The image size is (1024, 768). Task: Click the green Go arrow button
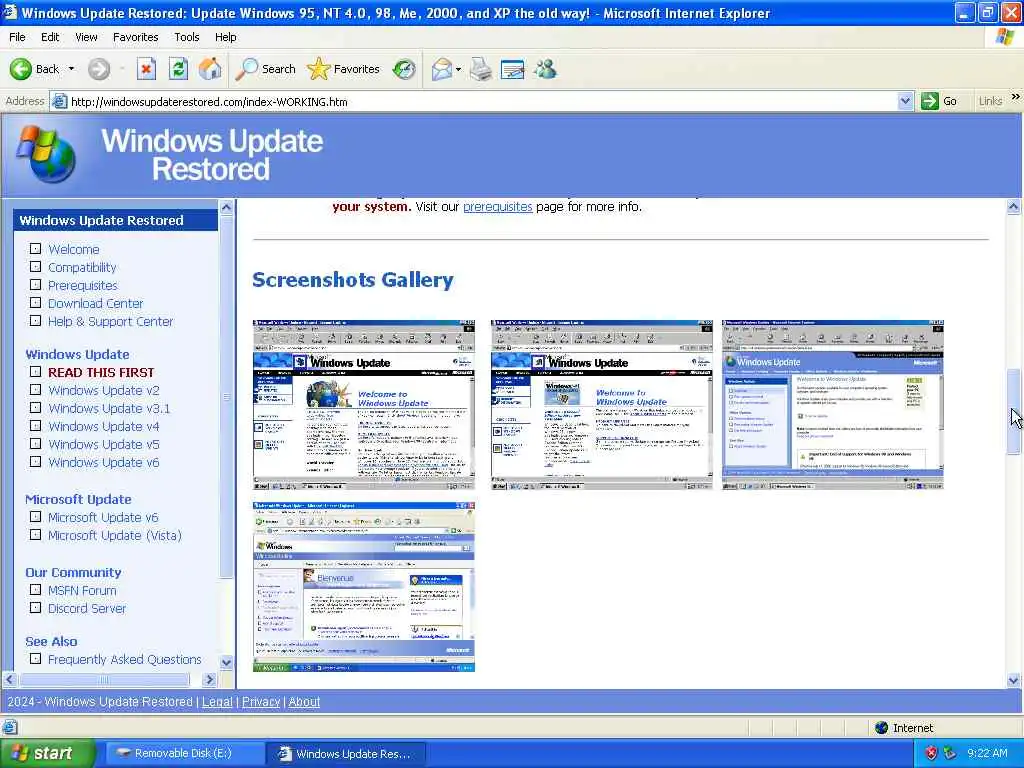tap(939, 101)
